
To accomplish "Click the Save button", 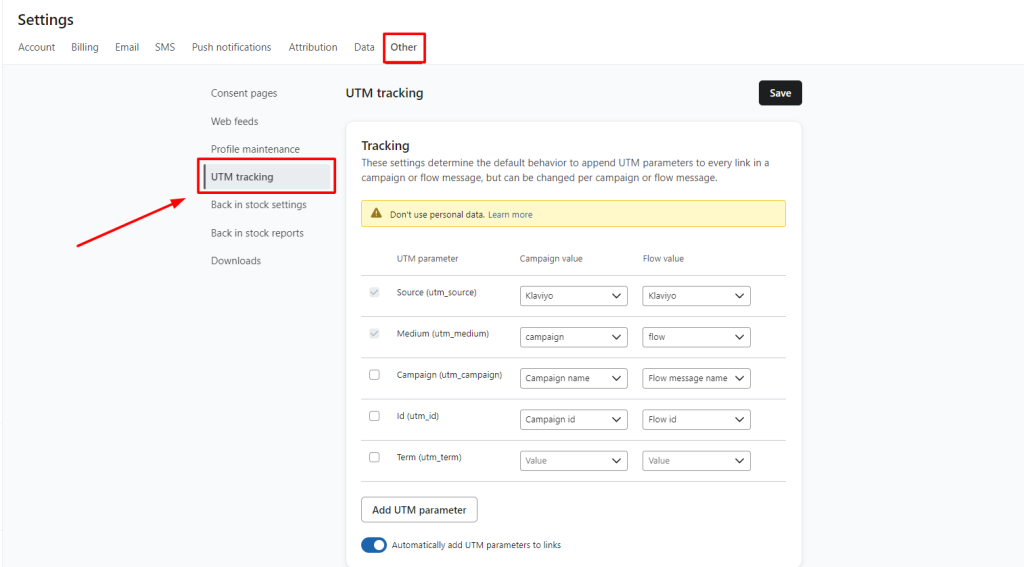I will 780,93.
